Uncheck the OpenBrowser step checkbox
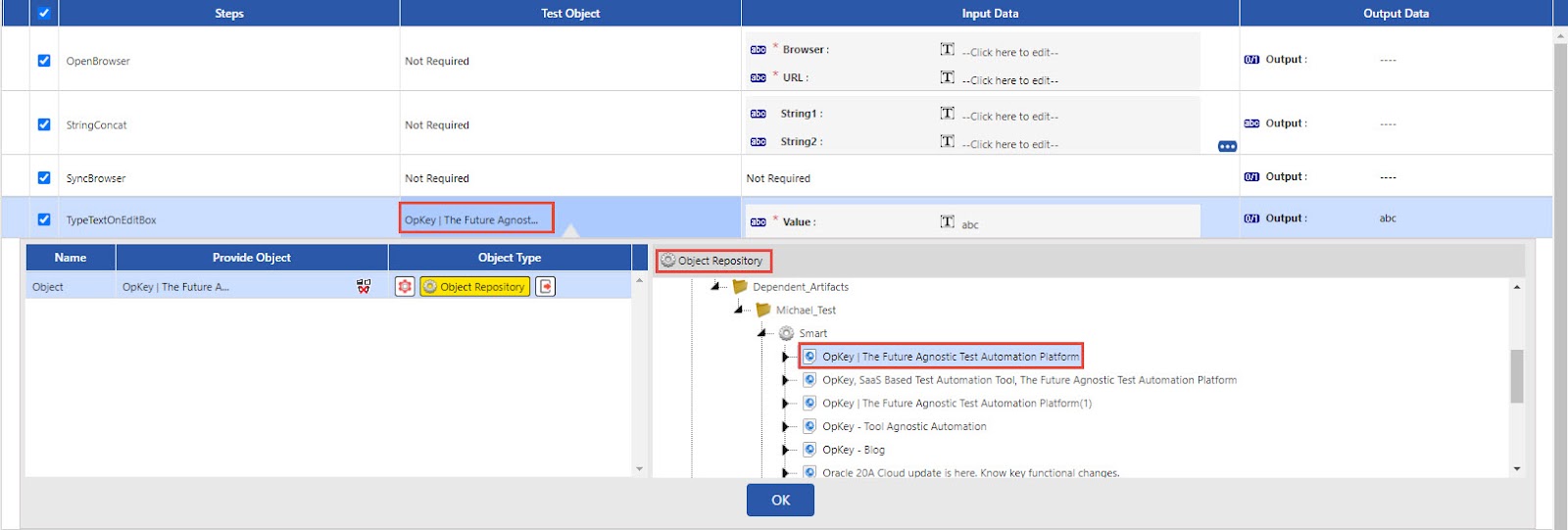 pyautogui.click(x=43, y=60)
